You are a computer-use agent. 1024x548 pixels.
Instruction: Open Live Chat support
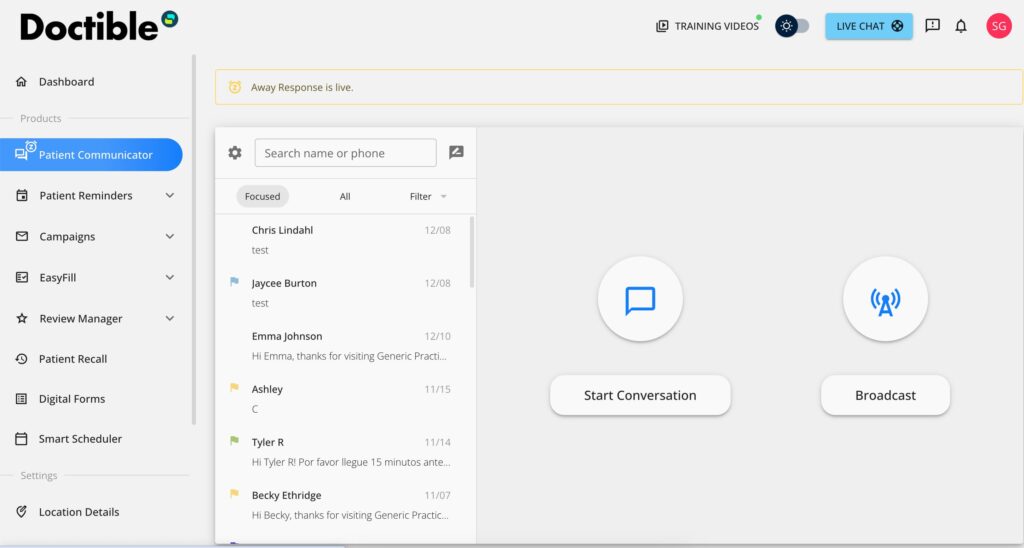(x=869, y=26)
